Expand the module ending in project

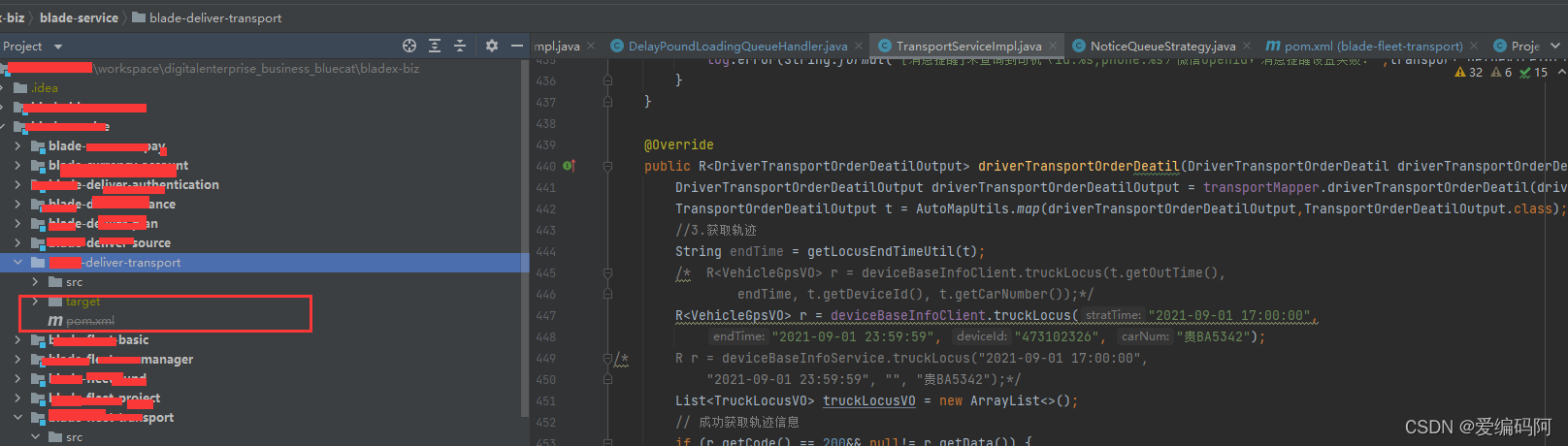coord(17,398)
